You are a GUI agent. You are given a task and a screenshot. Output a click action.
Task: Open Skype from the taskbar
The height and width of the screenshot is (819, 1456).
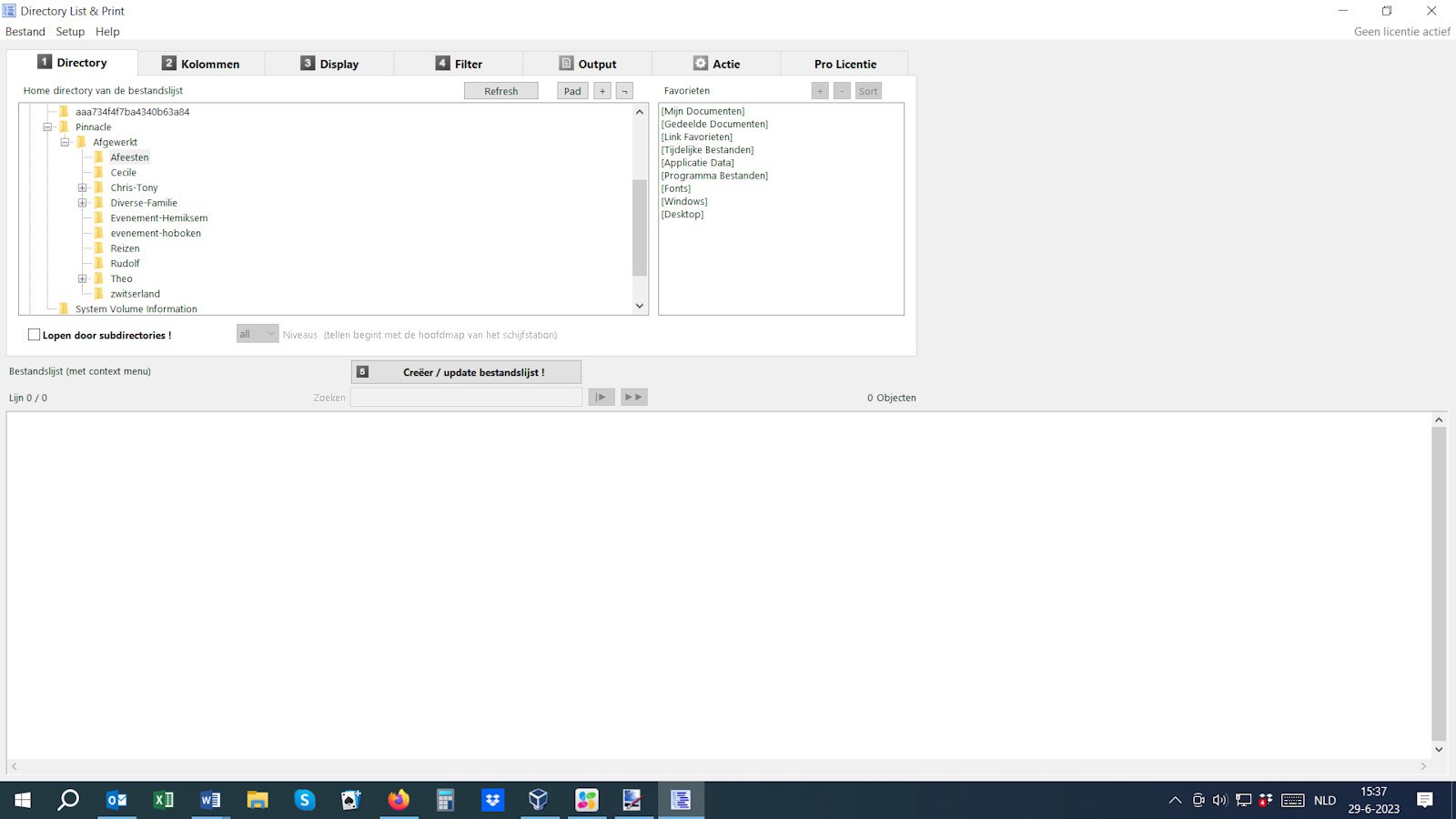coord(305,800)
